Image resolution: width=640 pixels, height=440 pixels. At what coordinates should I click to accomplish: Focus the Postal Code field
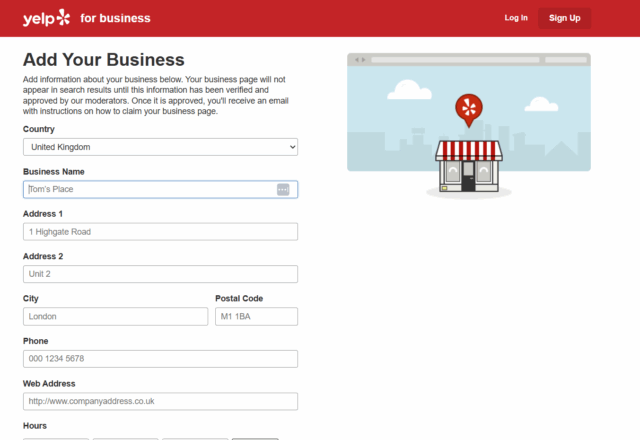[256, 316]
